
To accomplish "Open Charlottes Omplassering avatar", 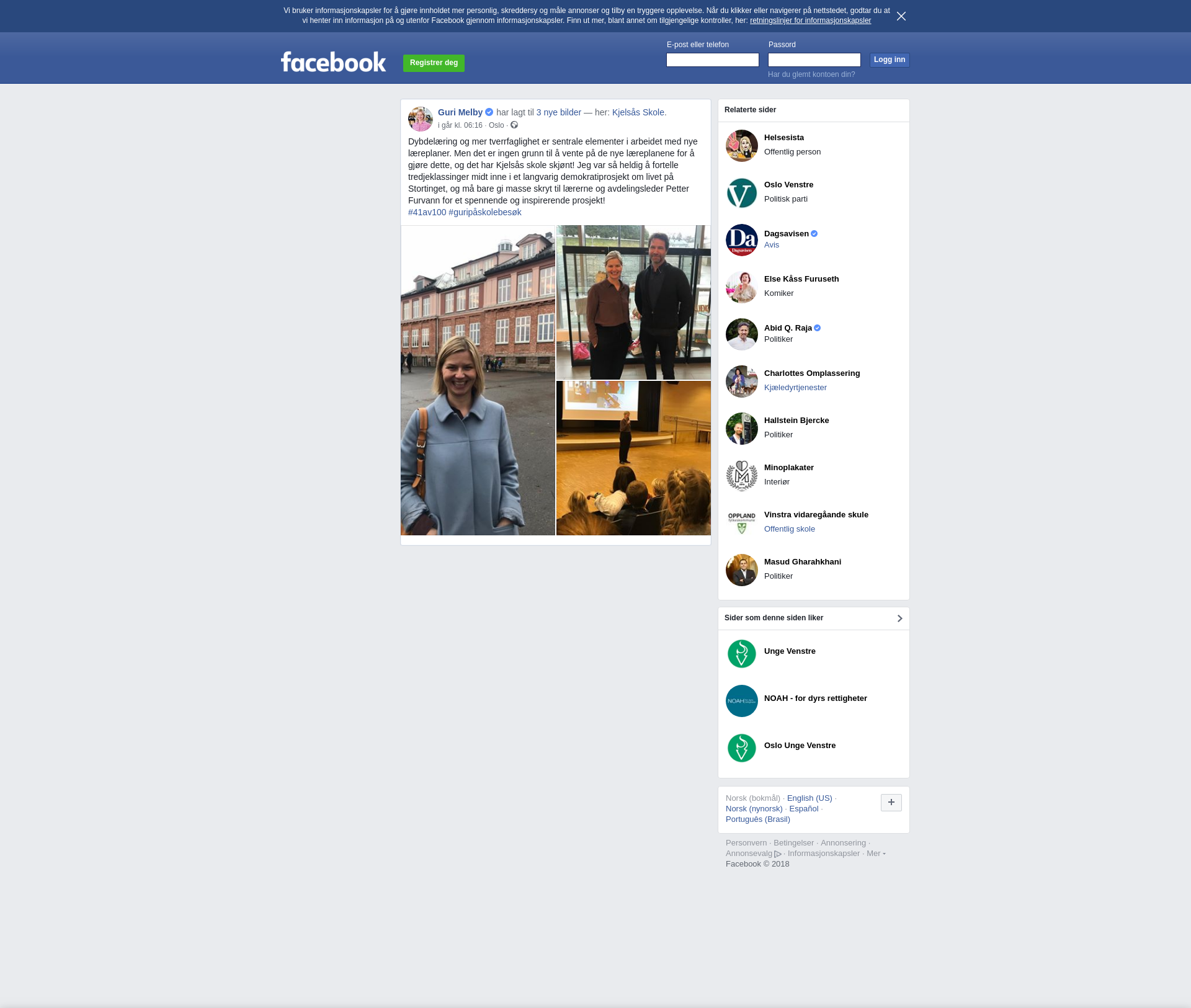I will click(x=742, y=381).
